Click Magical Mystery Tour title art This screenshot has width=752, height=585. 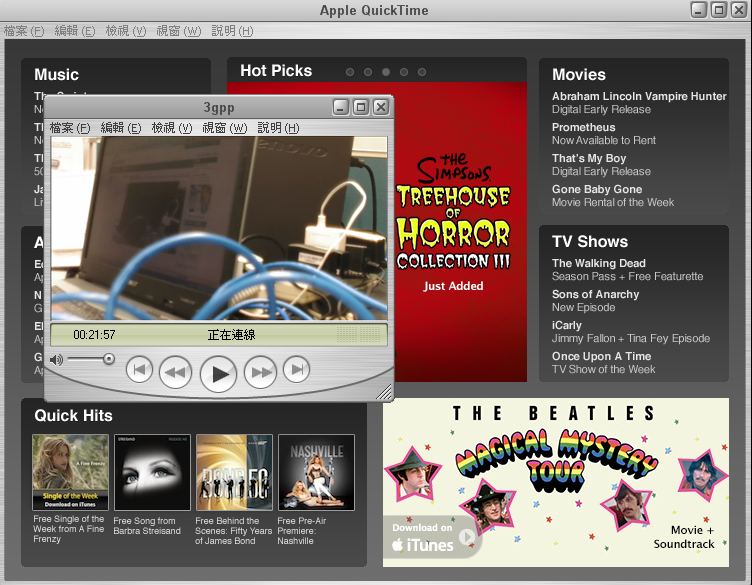tap(556, 460)
